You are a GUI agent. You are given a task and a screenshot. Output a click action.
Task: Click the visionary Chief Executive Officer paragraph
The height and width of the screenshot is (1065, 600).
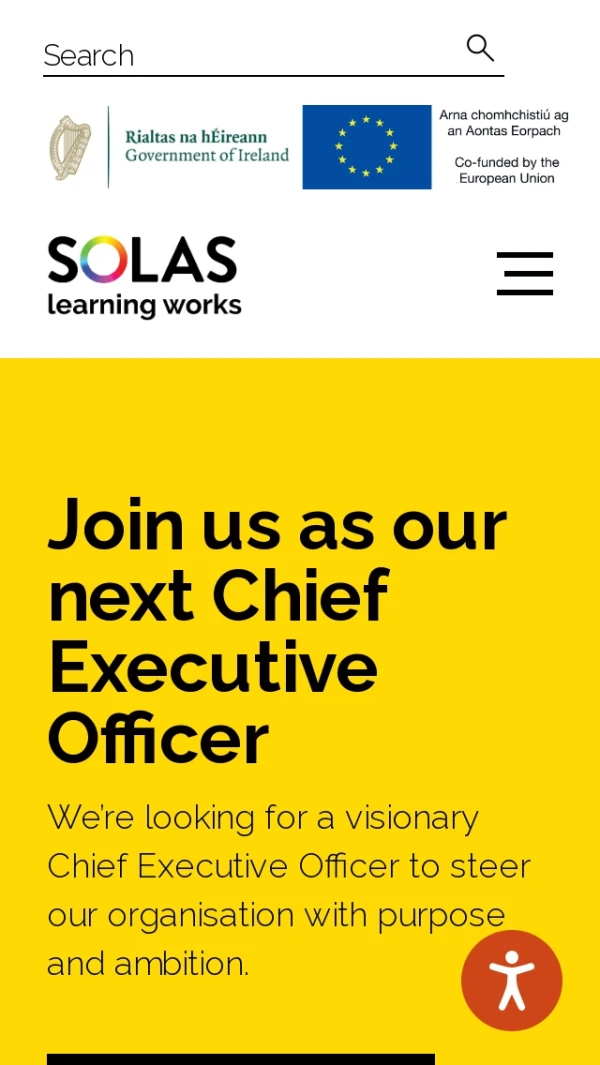tap(288, 866)
